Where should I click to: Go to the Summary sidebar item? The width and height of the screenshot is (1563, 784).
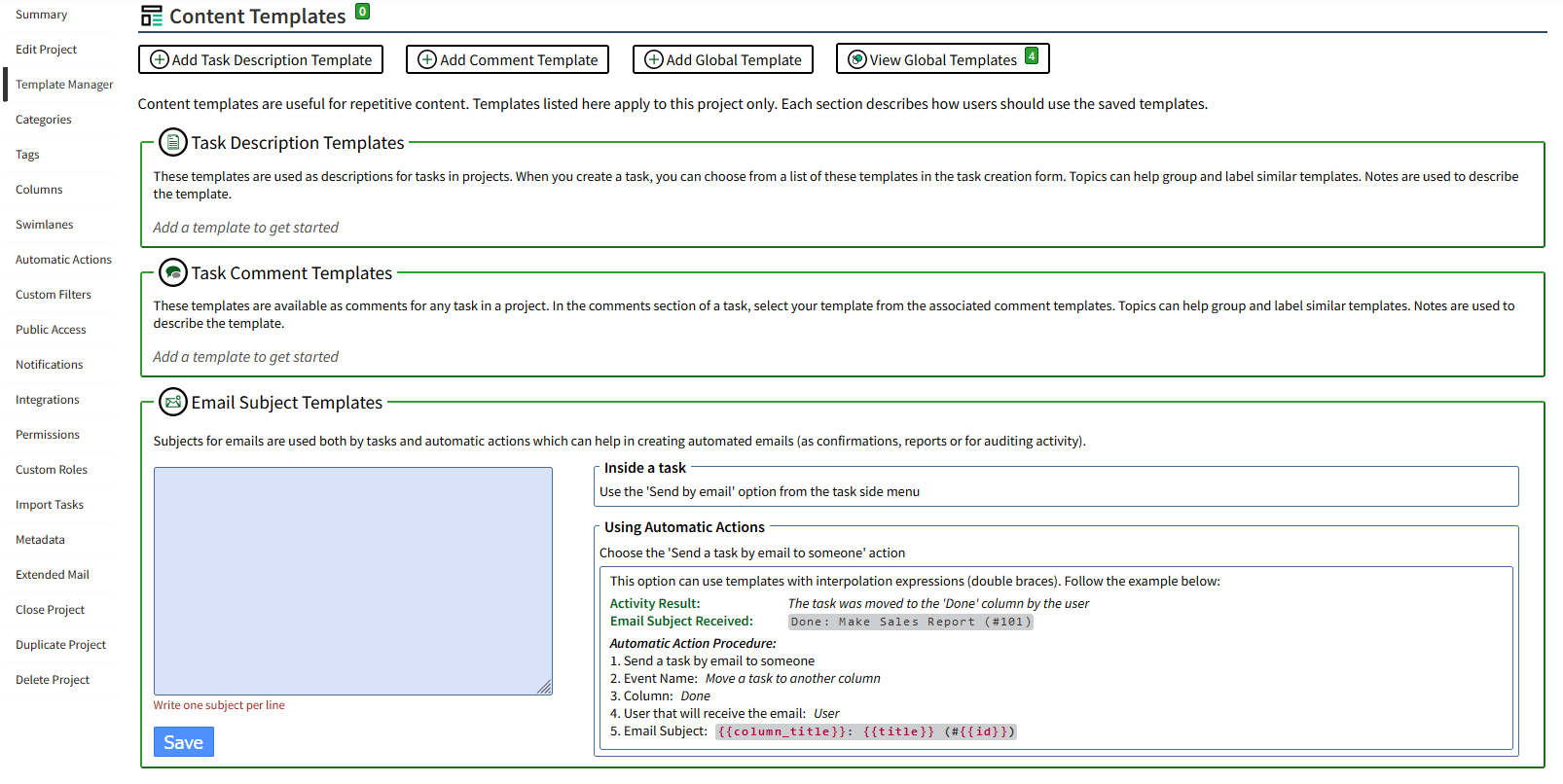coord(42,15)
